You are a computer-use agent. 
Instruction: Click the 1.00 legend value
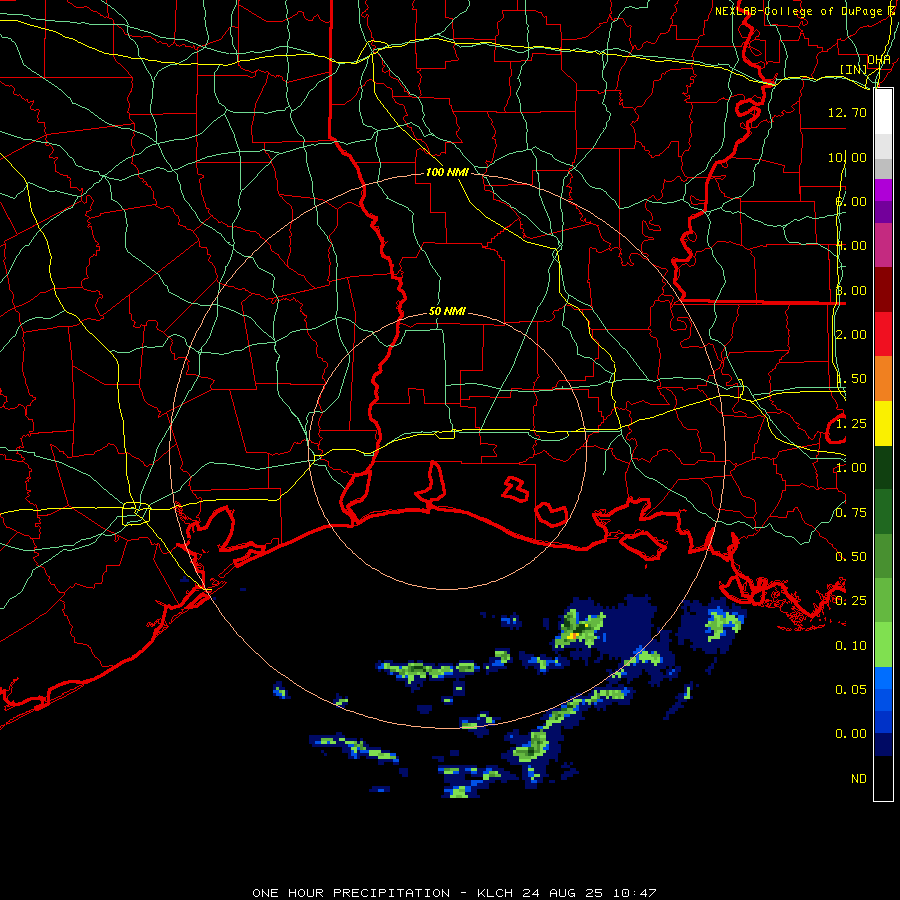(851, 468)
